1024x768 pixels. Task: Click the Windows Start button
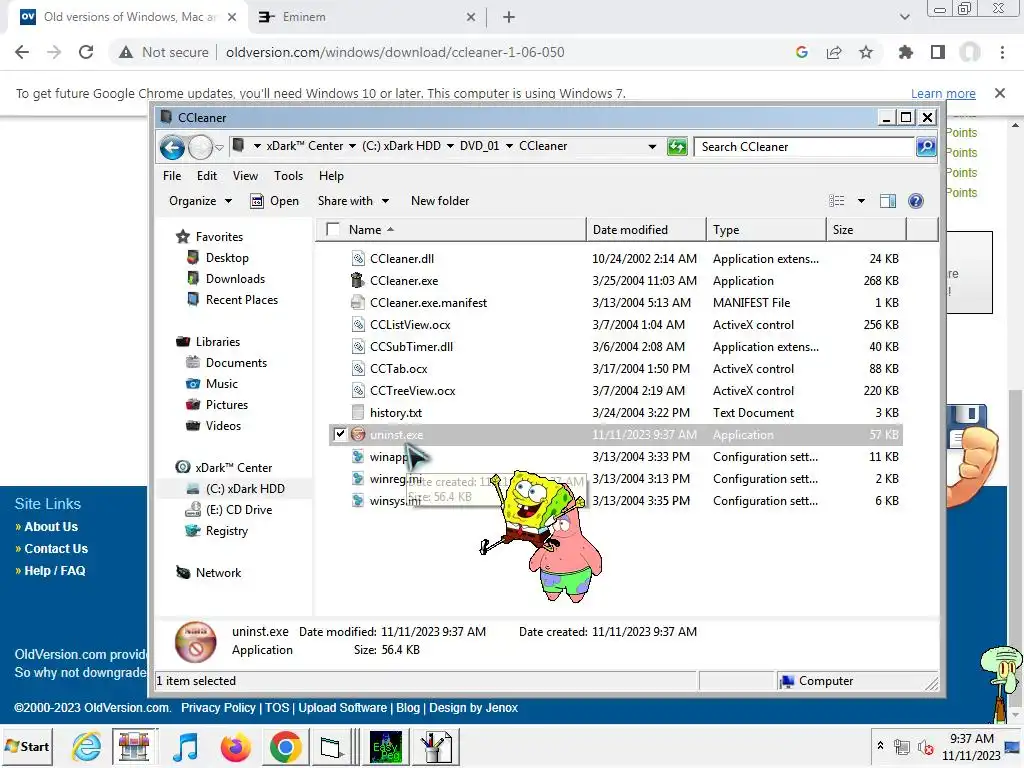(28, 746)
